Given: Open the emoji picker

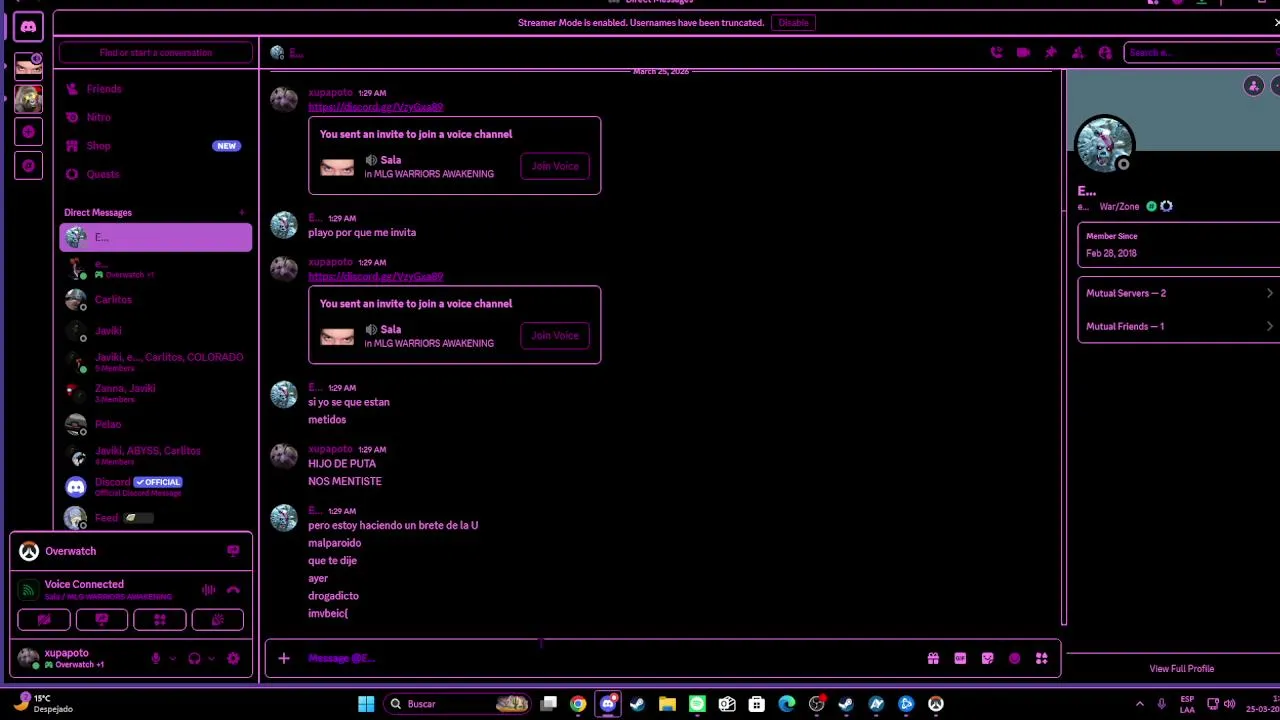Looking at the screenshot, I should pos(1014,658).
